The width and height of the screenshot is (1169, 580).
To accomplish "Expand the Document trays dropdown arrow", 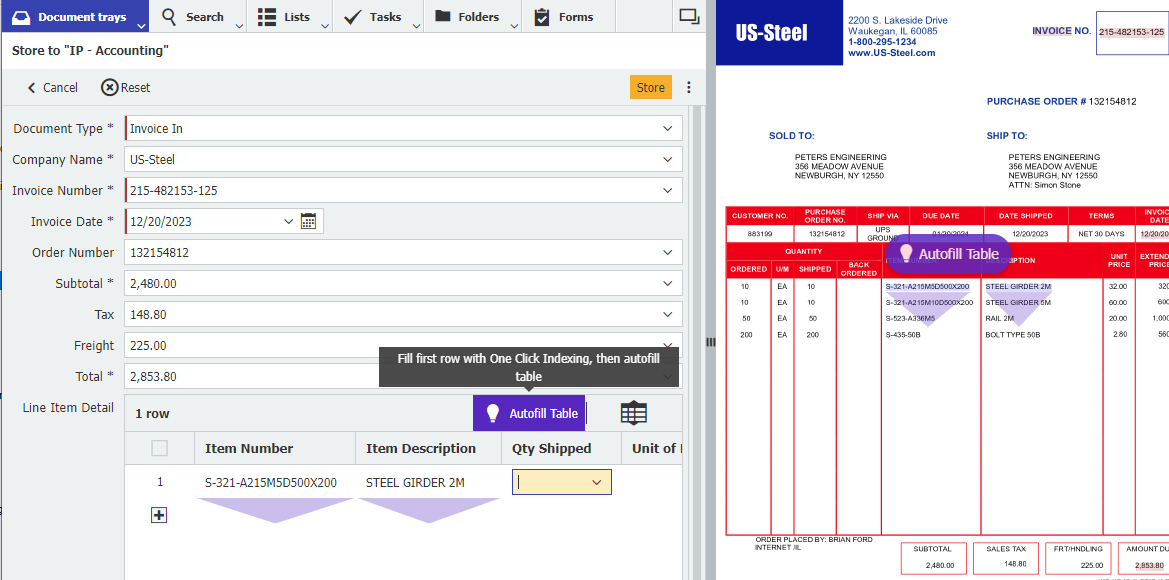I will (x=142, y=25).
